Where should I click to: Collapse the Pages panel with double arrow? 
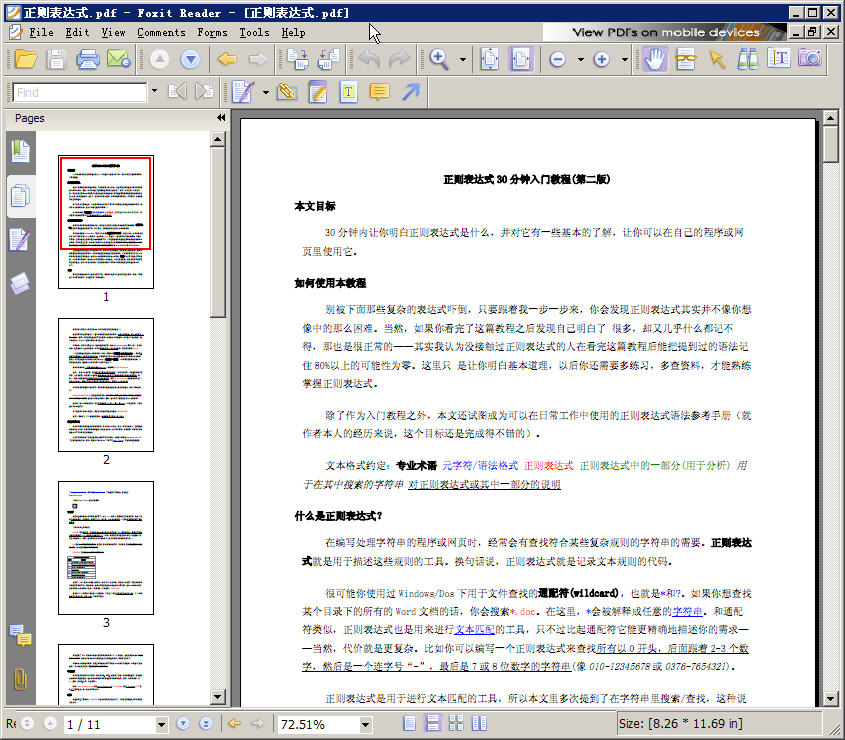tap(221, 118)
